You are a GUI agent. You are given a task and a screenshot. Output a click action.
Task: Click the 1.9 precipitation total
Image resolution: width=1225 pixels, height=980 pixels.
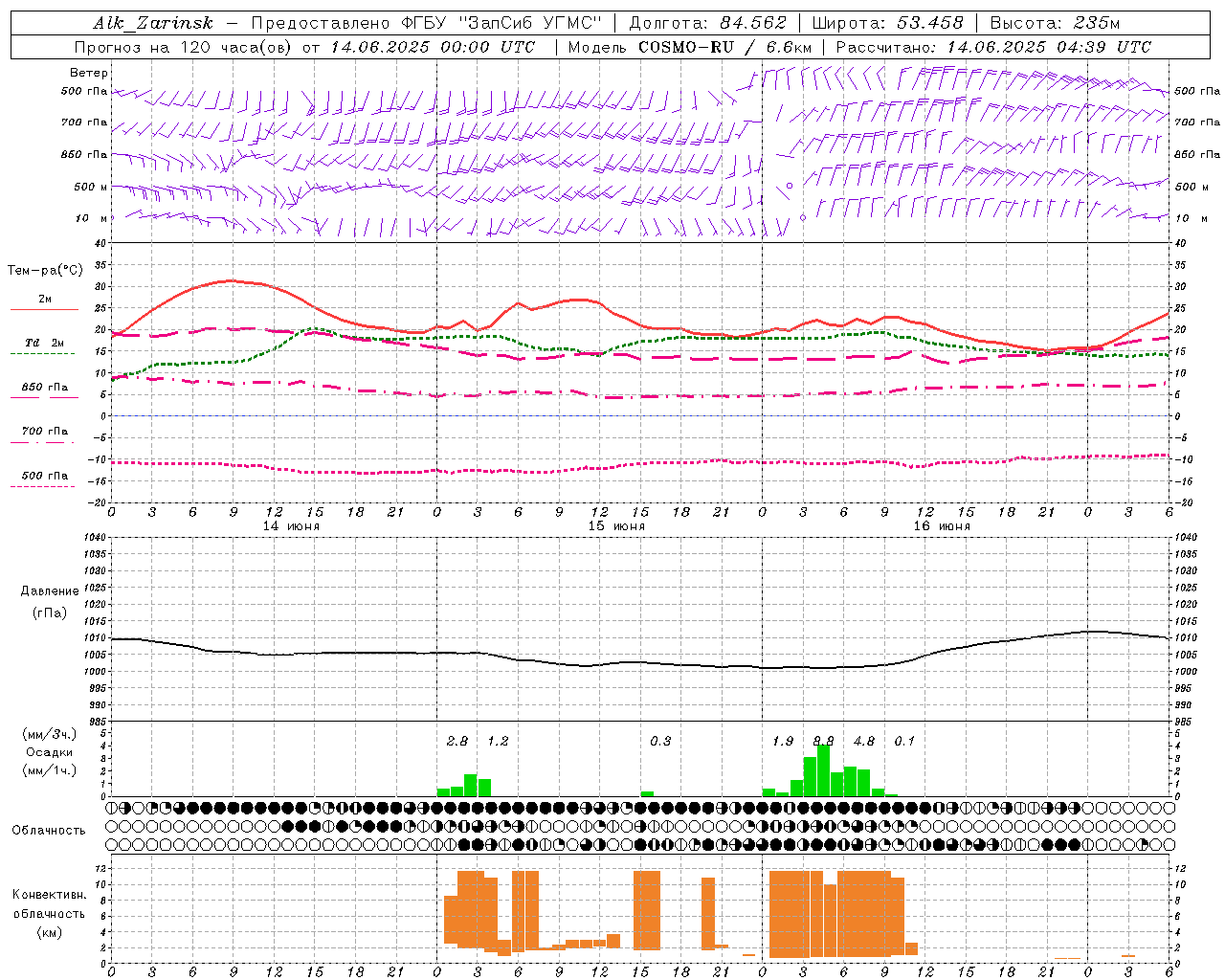(783, 741)
